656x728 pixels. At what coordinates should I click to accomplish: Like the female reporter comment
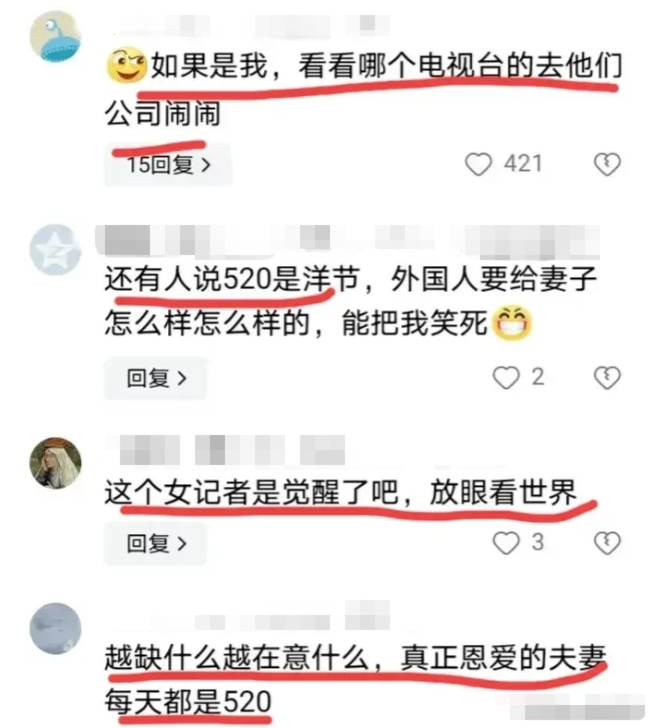[506, 543]
